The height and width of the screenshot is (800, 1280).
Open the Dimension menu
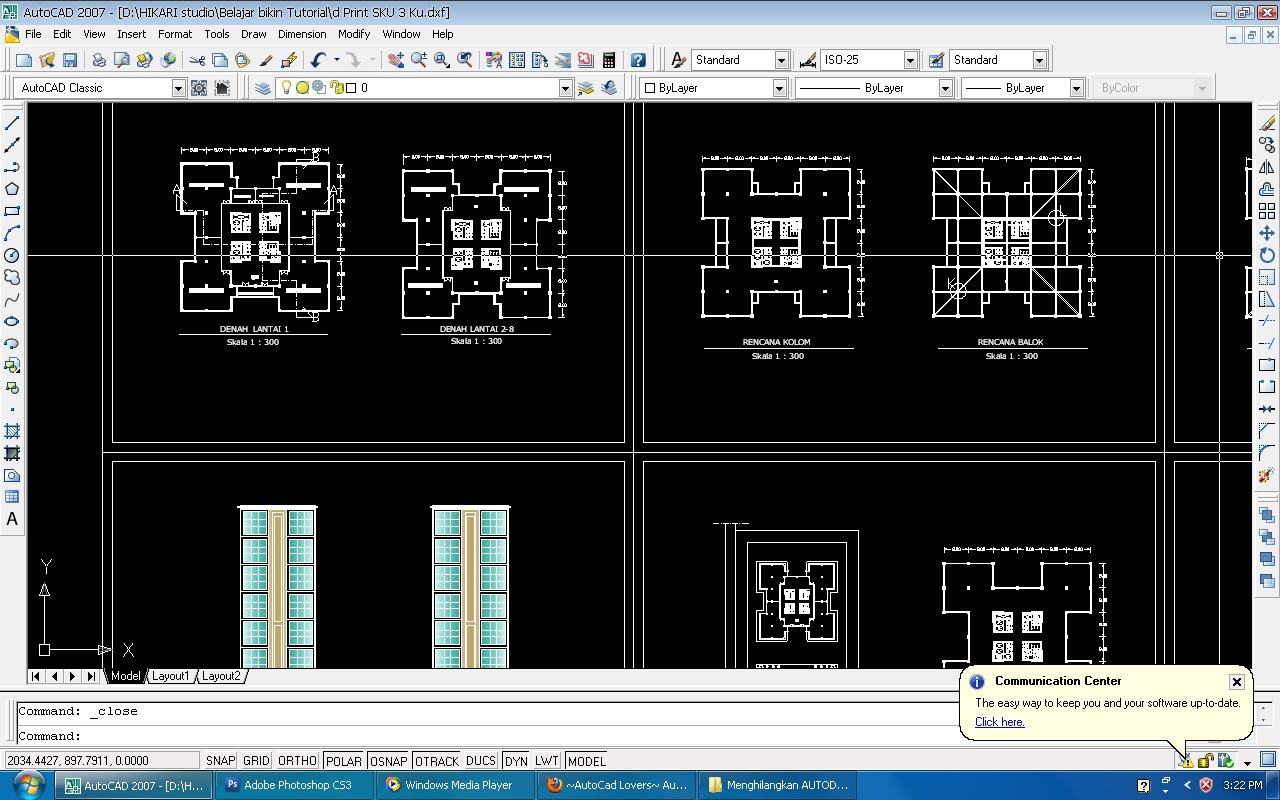tap(302, 33)
